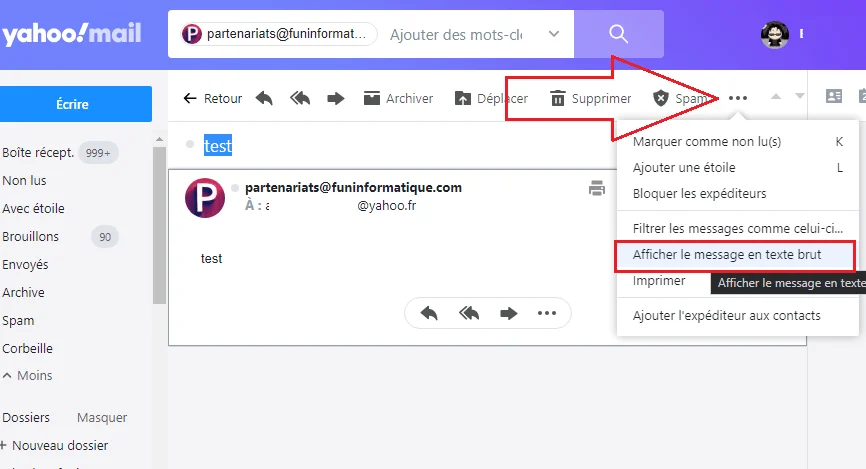Open the Corbeille folder
This screenshot has width=866, height=469.
point(28,348)
